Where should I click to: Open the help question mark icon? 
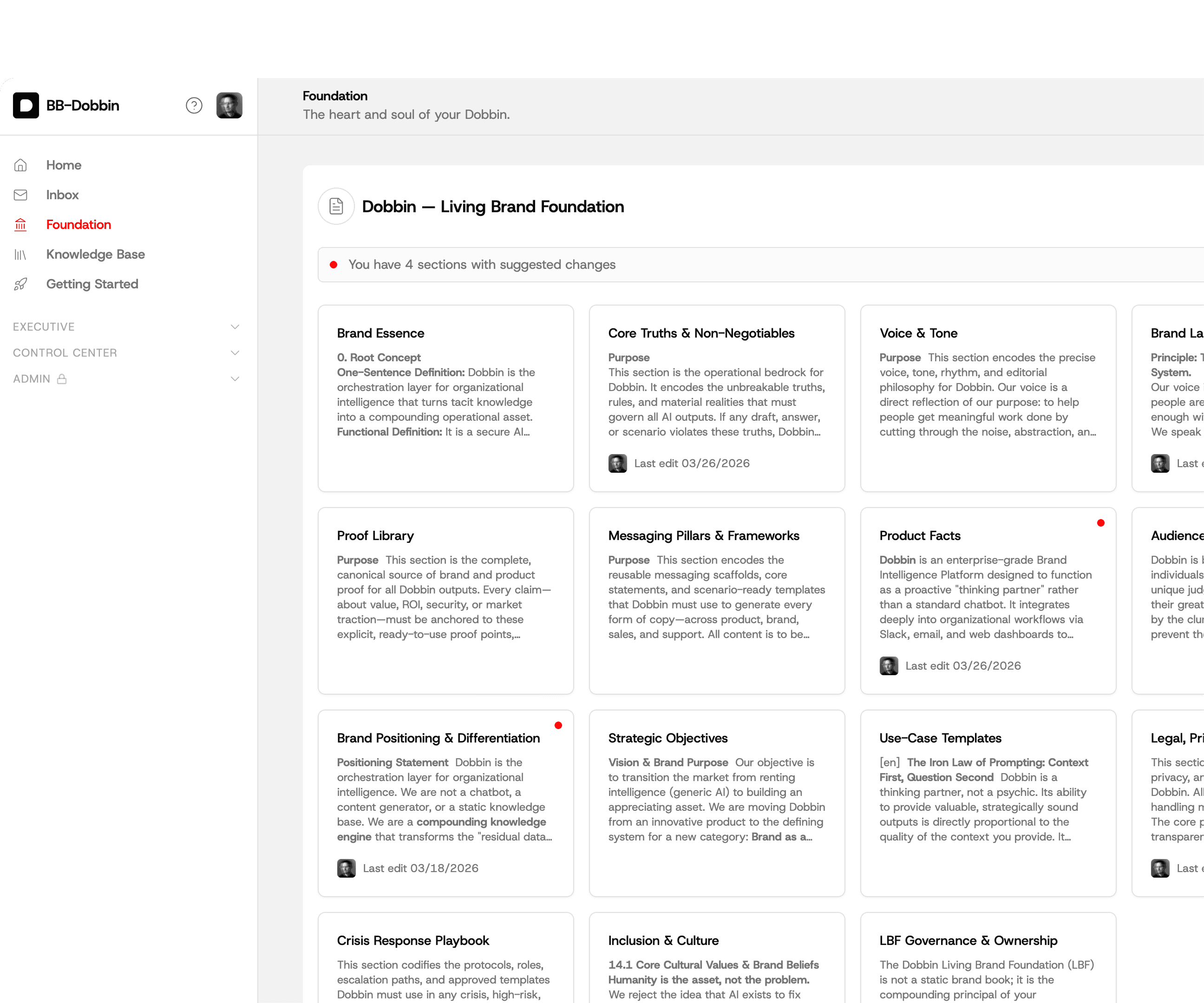point(194,105)
